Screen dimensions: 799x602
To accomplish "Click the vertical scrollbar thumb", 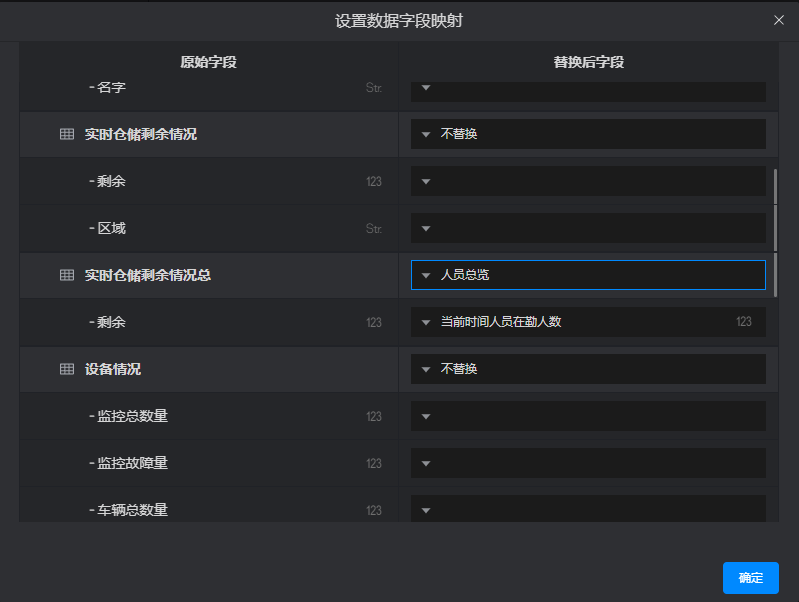I will (775, 232).
